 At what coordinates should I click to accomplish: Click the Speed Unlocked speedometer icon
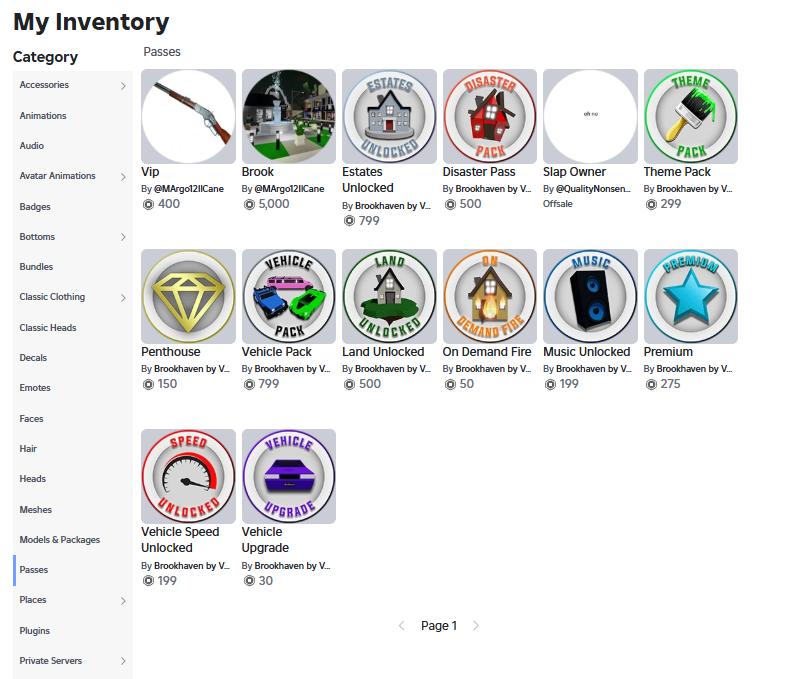(188, 476)
